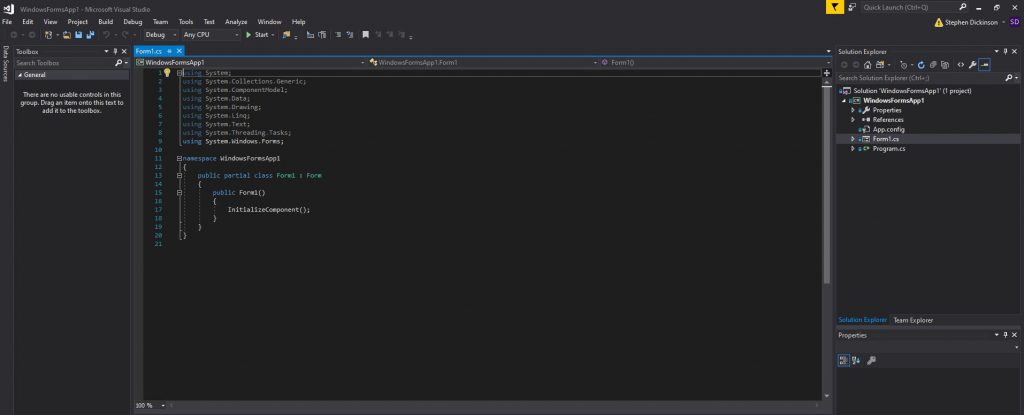Click the light bulb quick actions icon
Viewport: 1024px width, 415px height.
click(x=167, y=73)
